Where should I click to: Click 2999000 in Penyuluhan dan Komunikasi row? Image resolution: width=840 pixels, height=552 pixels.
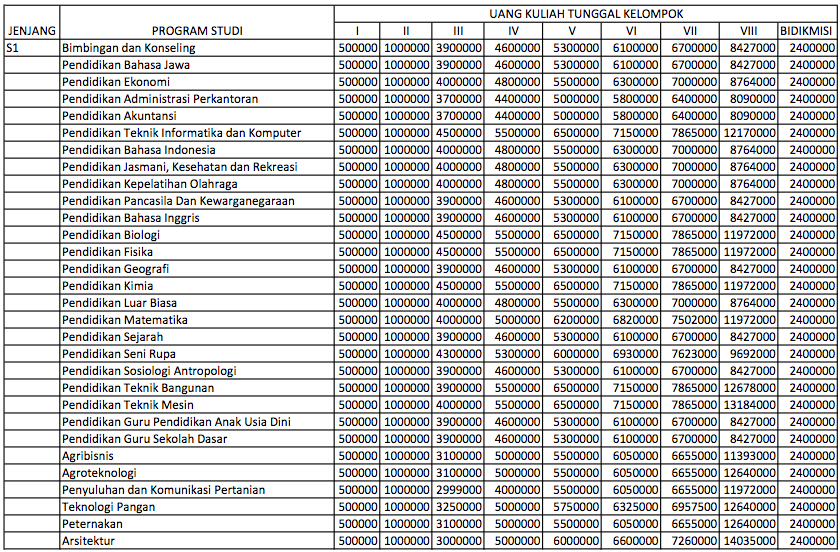pos(459,490)
